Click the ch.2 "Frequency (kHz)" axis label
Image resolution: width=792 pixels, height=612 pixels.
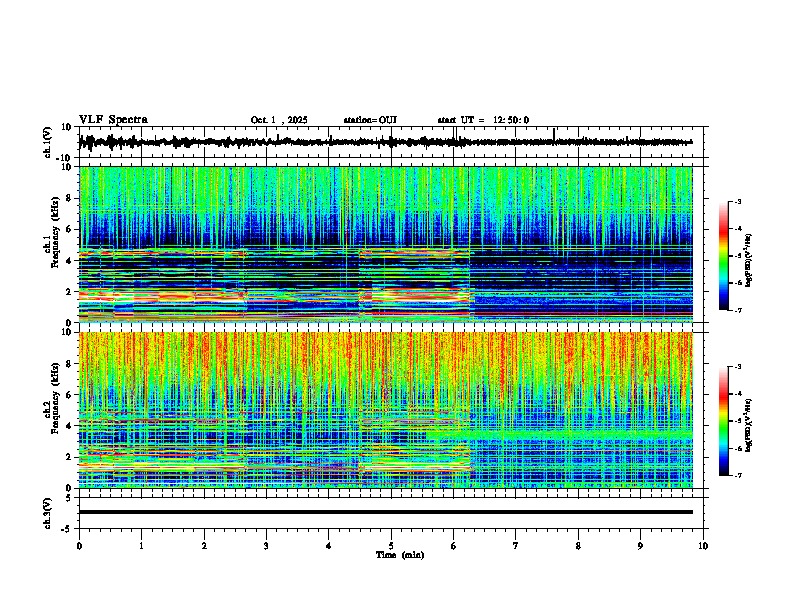pyautogui.click(x=56, y=398)
